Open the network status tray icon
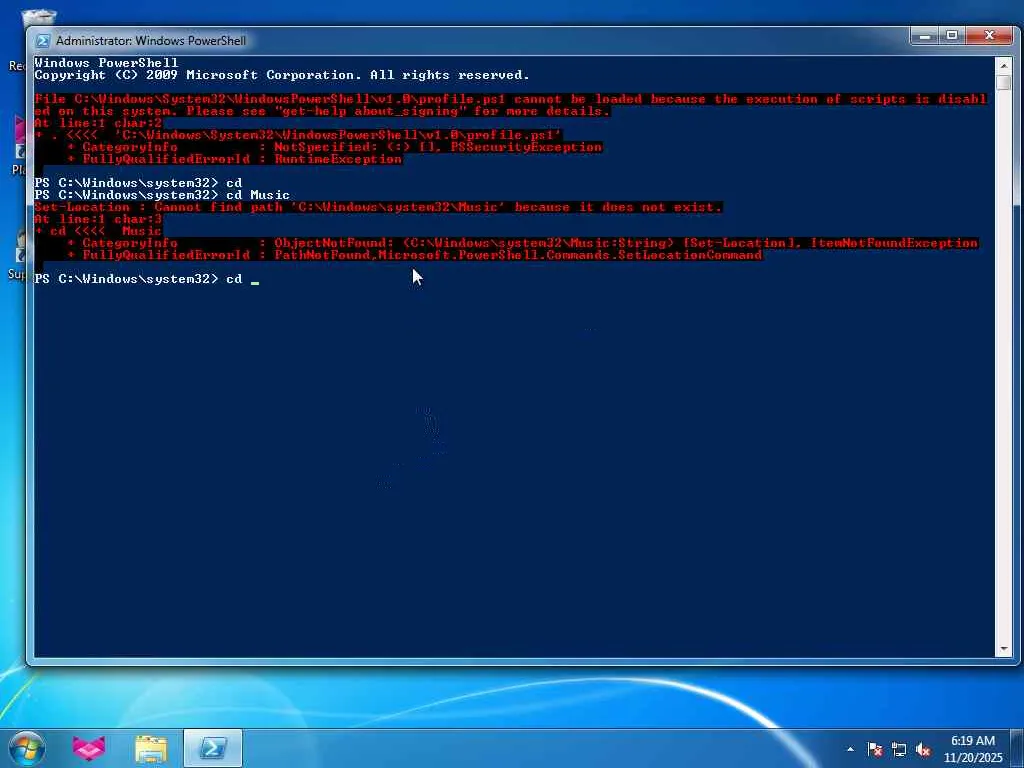The height and width of the screenshot is (768, 1024). coord(899,749)
